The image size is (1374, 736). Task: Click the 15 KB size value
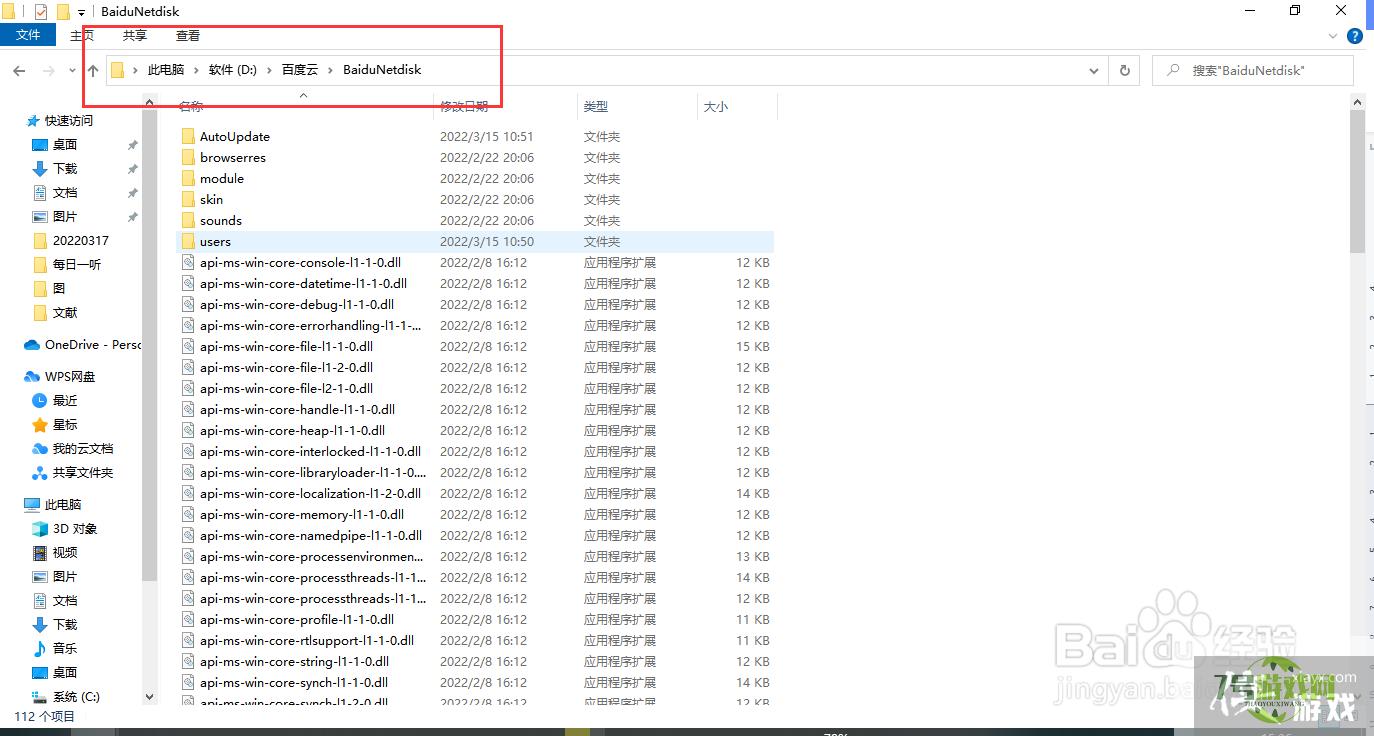pyautogui.click(x=753, y=347)
